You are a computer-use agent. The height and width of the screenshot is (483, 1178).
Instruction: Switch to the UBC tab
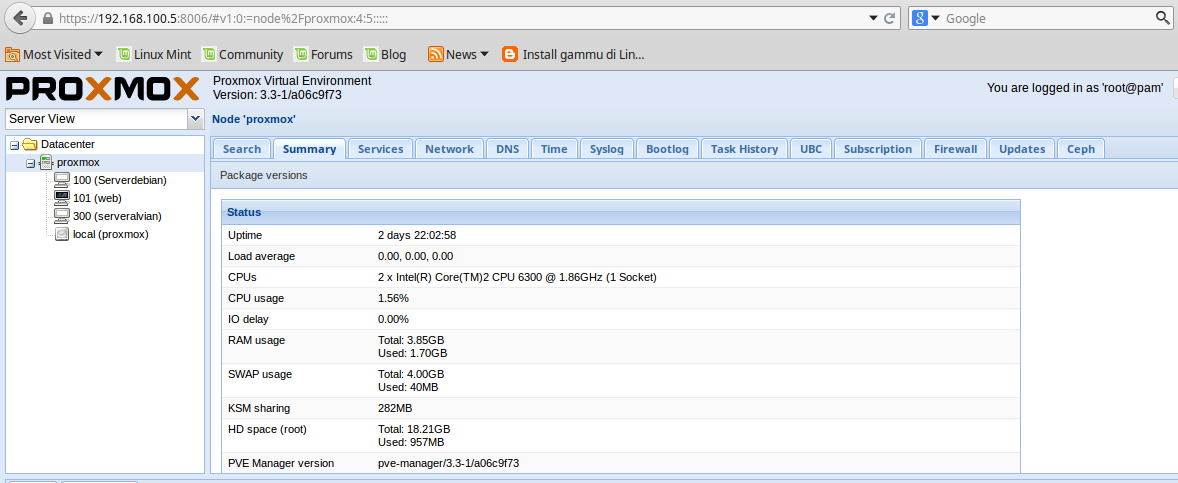[811, 149]
